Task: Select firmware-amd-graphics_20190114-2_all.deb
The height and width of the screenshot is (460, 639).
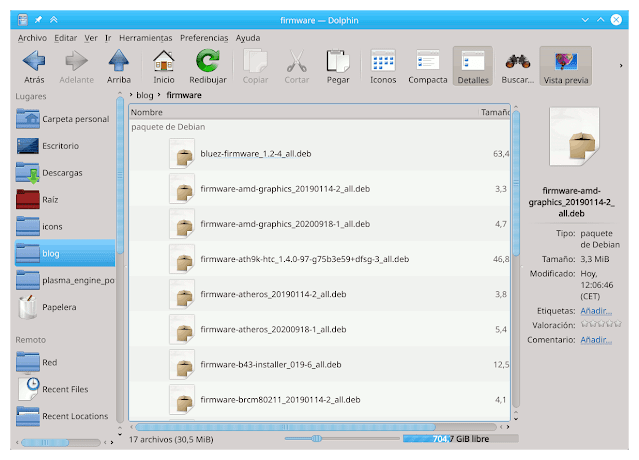Action: coord(319,189)
